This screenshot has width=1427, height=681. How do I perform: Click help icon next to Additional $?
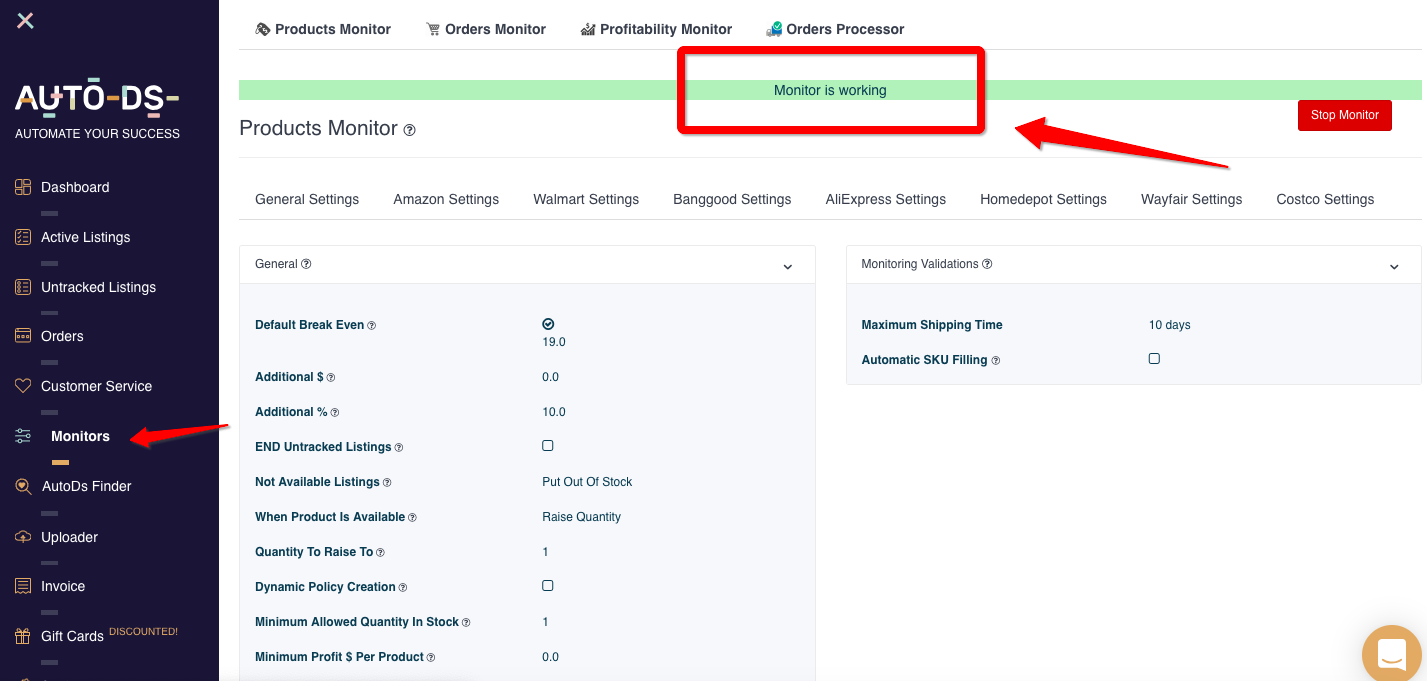pos(331,378)
